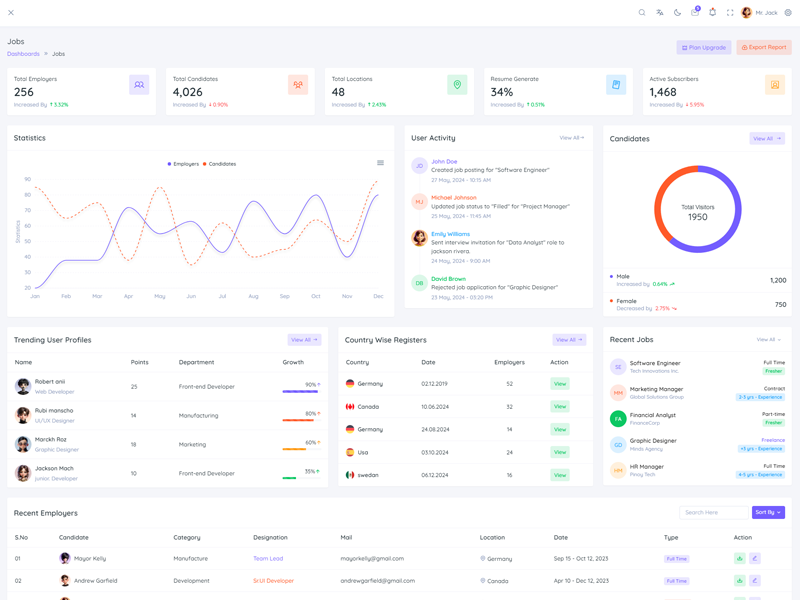Open the Statistics chart hamburger menu
Screen dimensions: 800x600
(380, 163)
